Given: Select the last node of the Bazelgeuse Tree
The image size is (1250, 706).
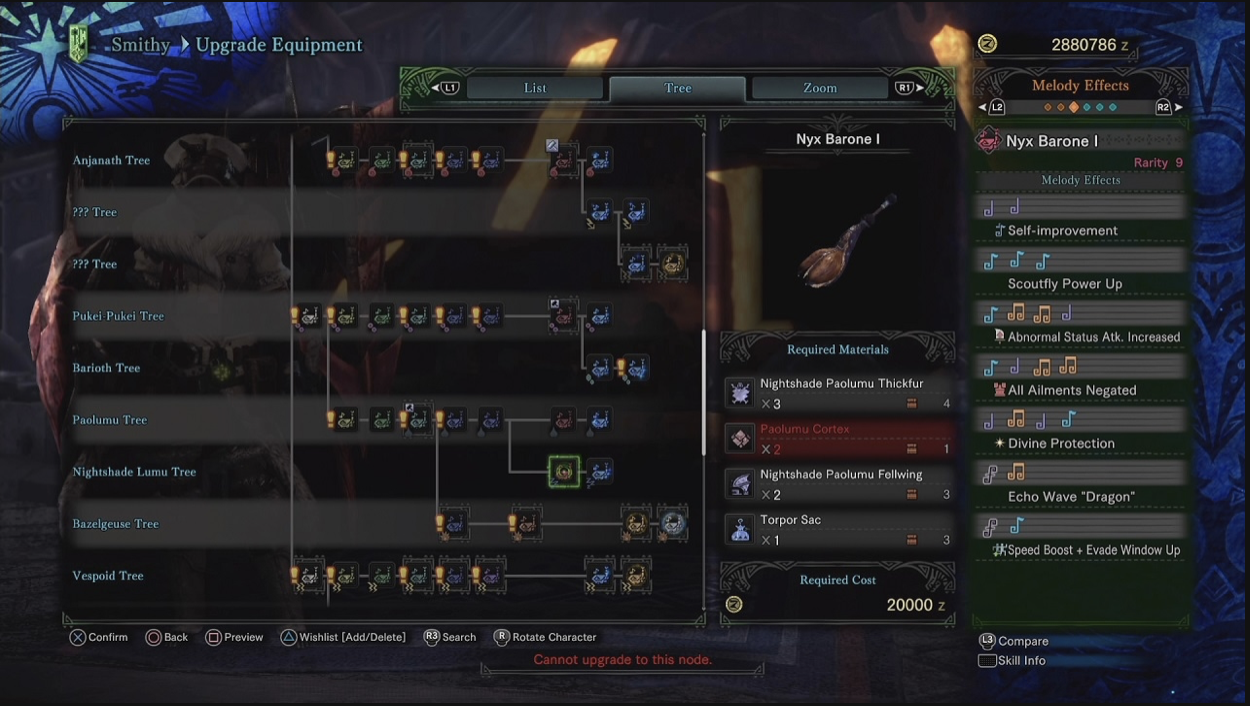Looking at the screenshot, I should (x=673, y=523).
